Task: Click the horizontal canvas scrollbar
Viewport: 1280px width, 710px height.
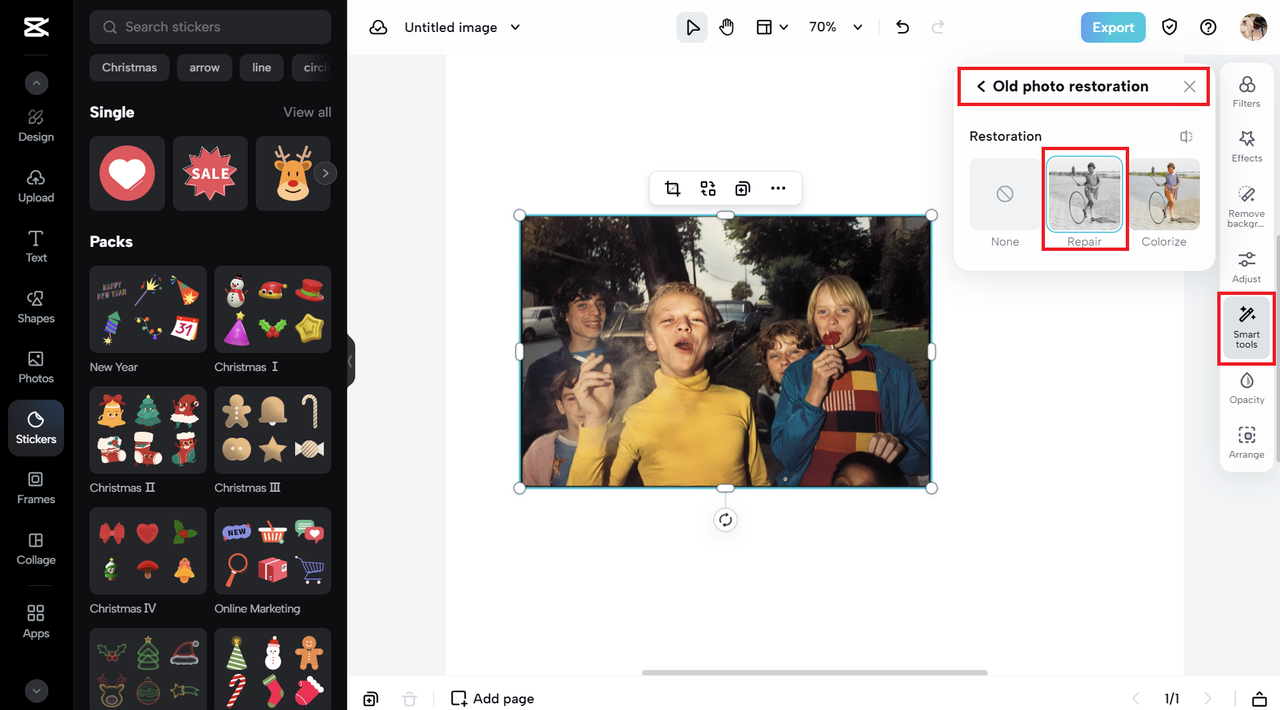Action: click(814, 673)
